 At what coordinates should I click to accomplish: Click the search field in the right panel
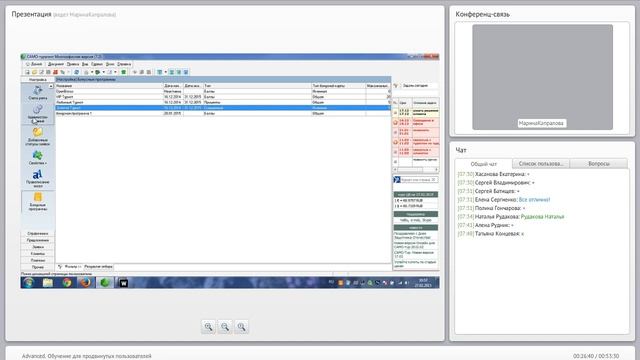(x=419, y=180)
